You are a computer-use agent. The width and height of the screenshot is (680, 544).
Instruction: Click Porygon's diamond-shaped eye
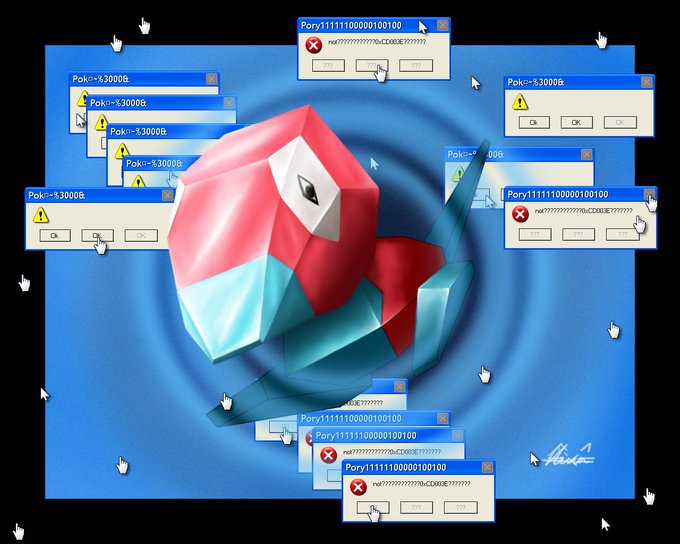[x=308, y=190]
